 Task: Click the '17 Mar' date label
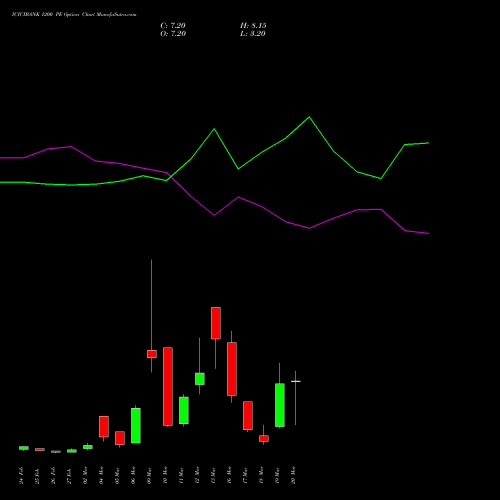pyautogui.click(x=245, y=475)
